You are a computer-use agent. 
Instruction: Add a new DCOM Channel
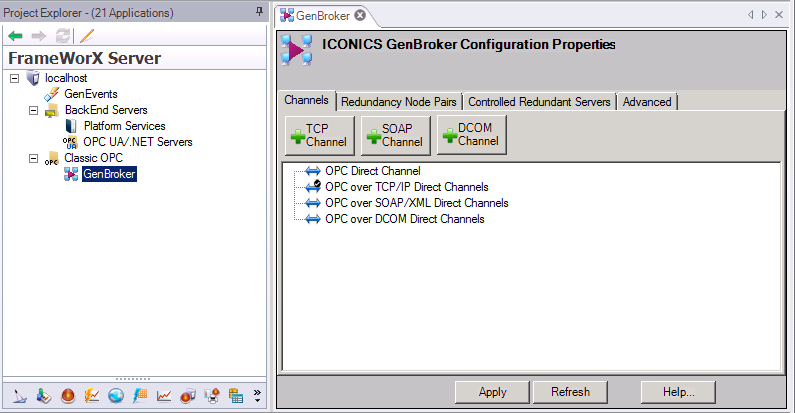[470, 136]
